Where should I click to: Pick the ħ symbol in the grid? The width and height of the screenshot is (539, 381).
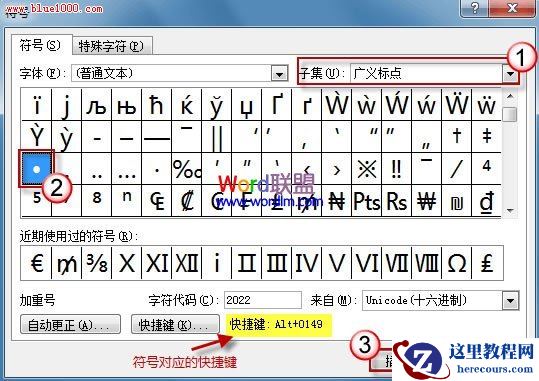pos(156,105)
